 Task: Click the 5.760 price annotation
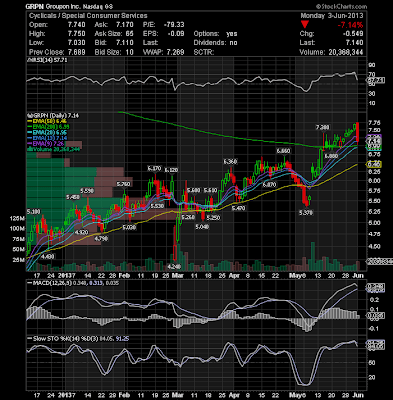pyautogui.click(x=123, y=184)
